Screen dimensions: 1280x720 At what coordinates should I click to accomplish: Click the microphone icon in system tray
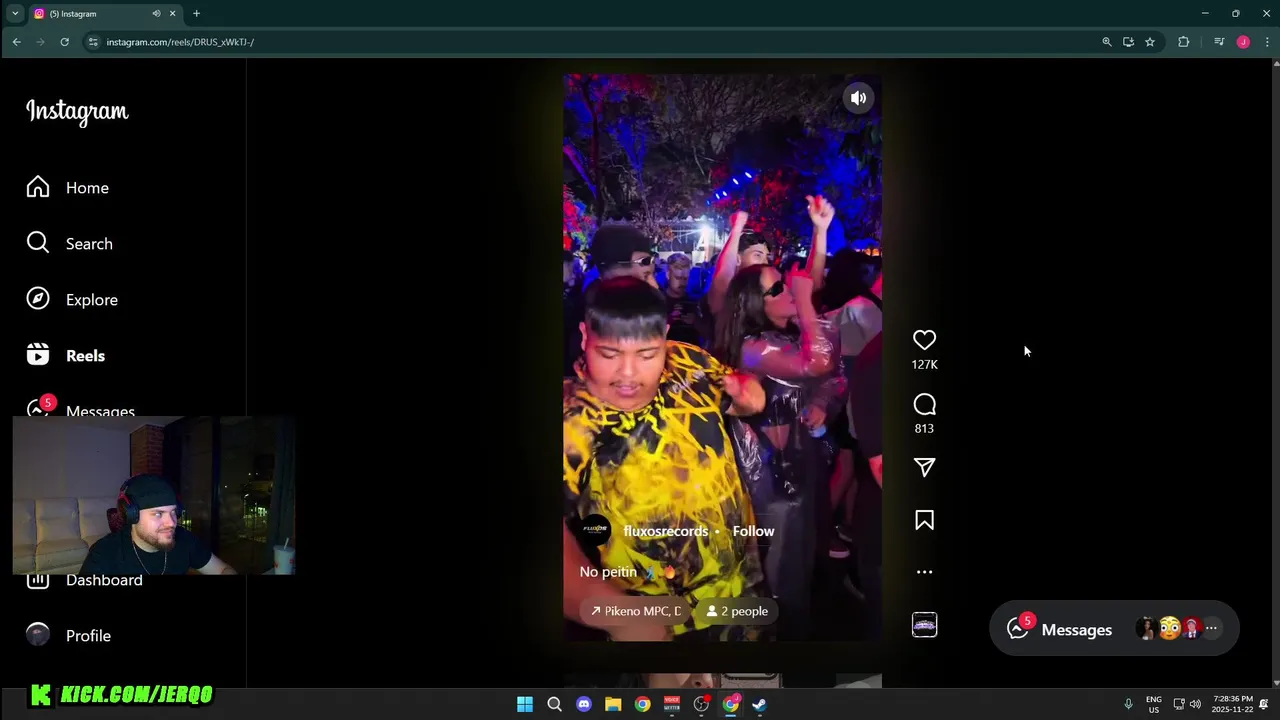click(x=1128, y=704)
